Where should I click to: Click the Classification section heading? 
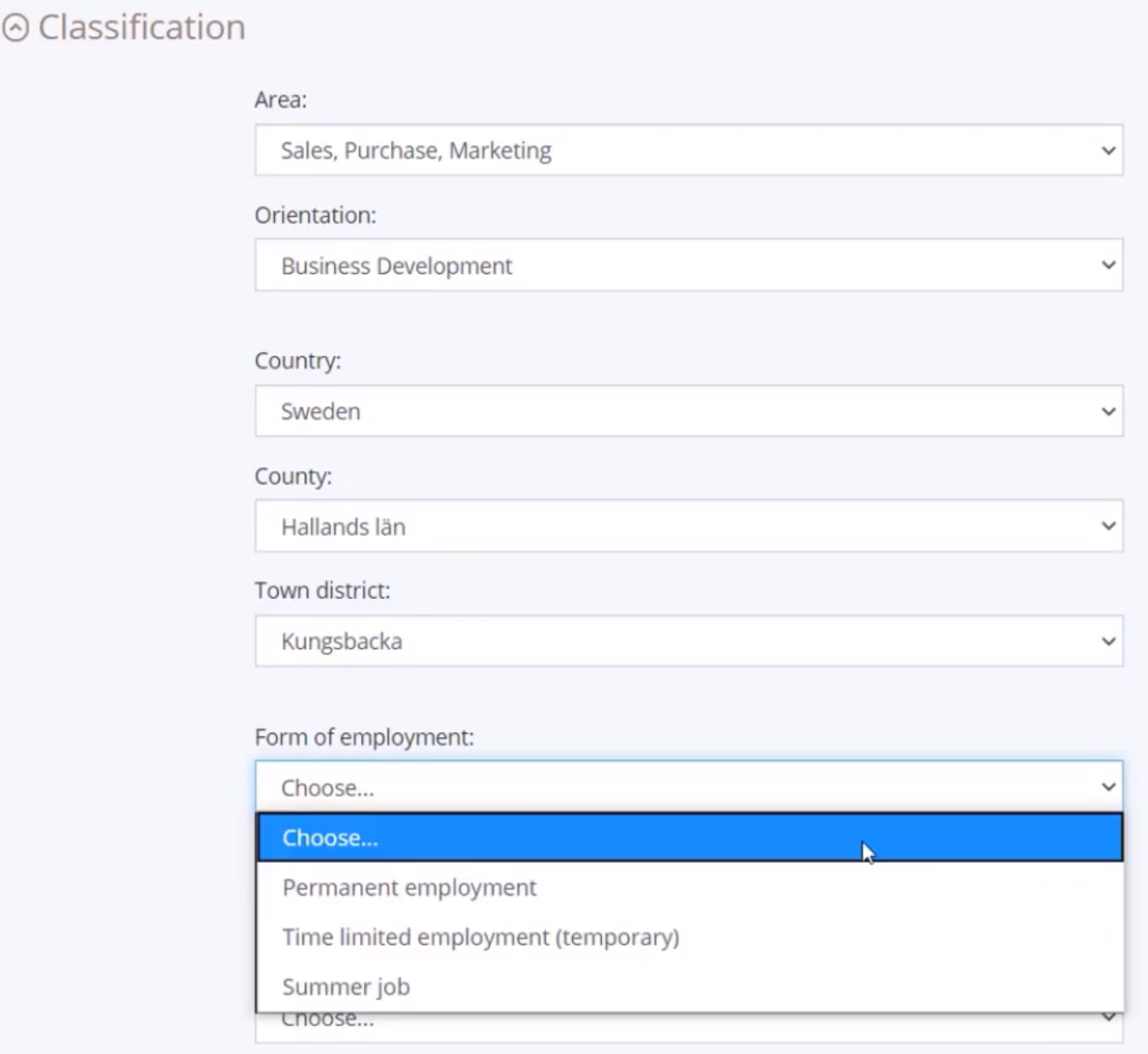[x=142, y=28]
